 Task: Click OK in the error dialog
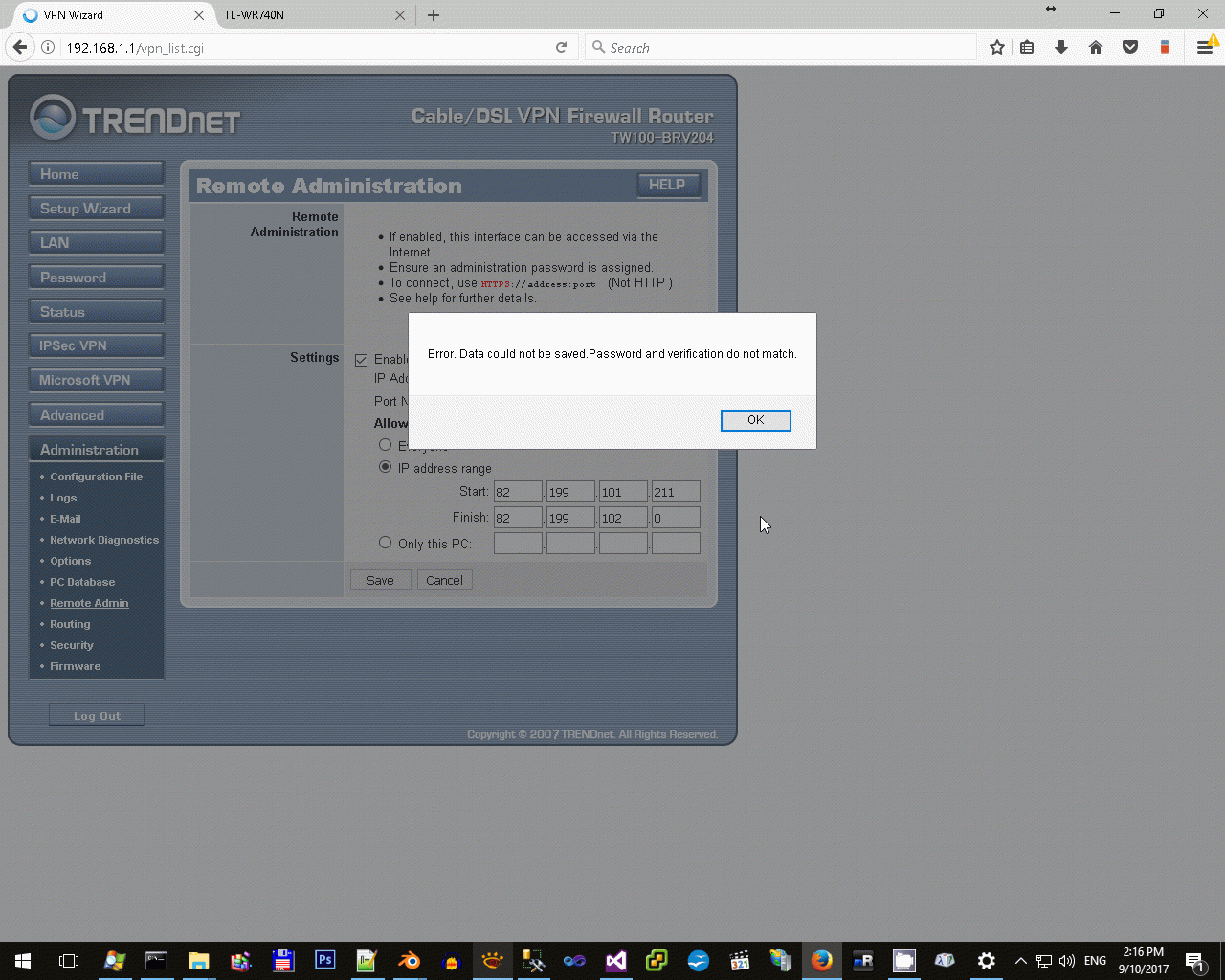pos(755,420)
